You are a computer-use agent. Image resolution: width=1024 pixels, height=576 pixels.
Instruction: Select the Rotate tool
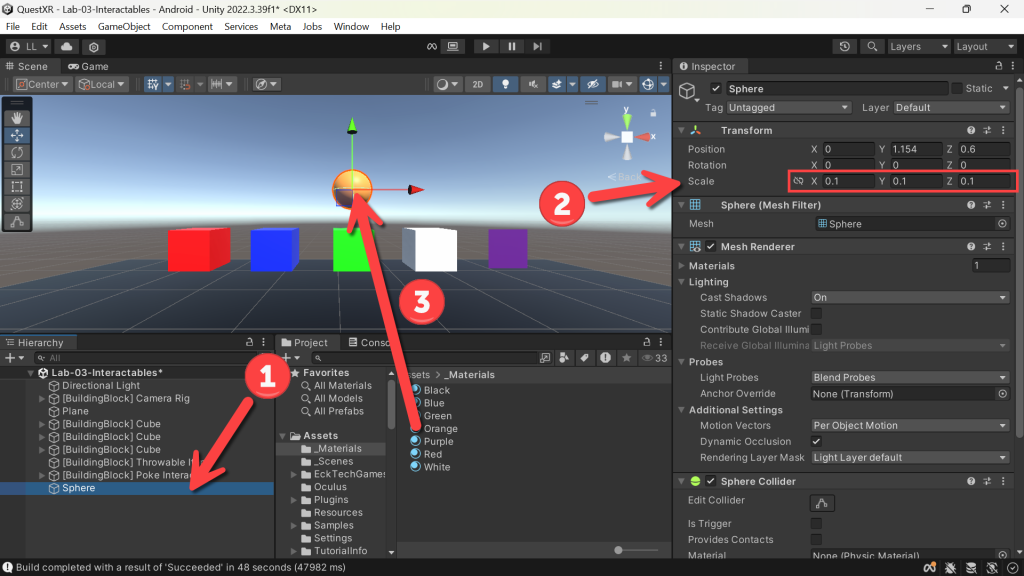[17, 152]
